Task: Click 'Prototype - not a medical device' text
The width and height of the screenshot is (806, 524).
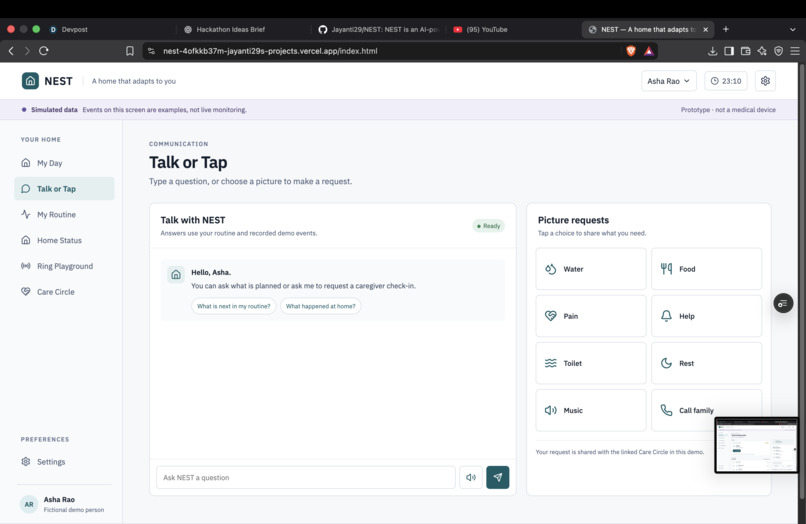Action: (x=728, y=110)
